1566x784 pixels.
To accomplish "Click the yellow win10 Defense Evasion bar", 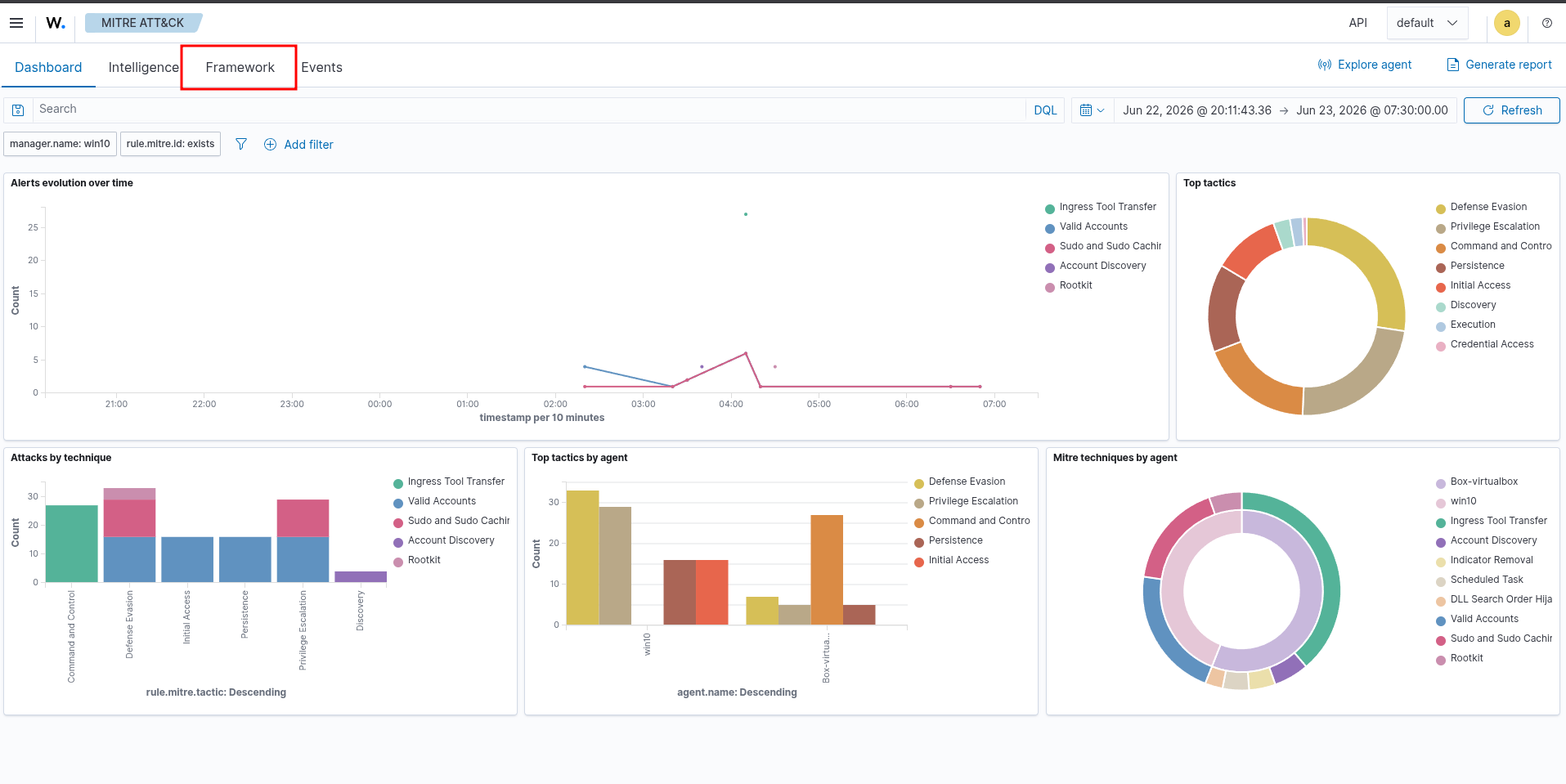I will coord(582,558).
